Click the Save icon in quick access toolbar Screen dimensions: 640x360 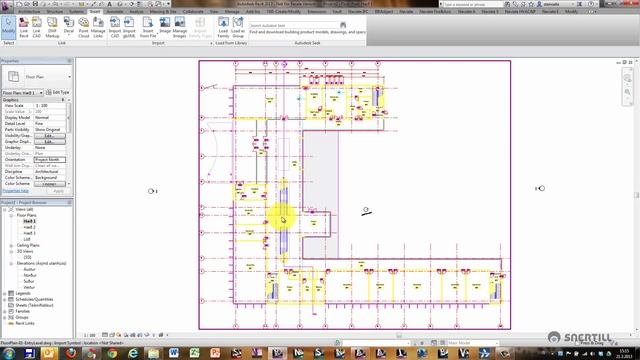[x=35, y=4]
